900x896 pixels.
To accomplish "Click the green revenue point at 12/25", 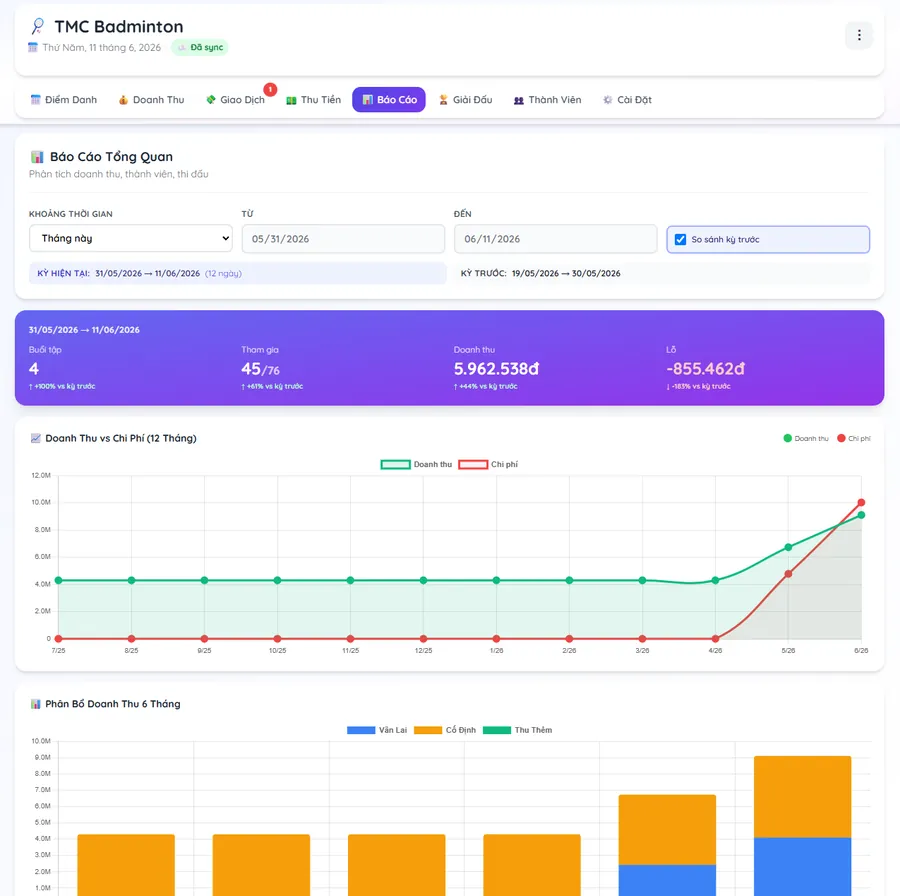I will point(423,581).
